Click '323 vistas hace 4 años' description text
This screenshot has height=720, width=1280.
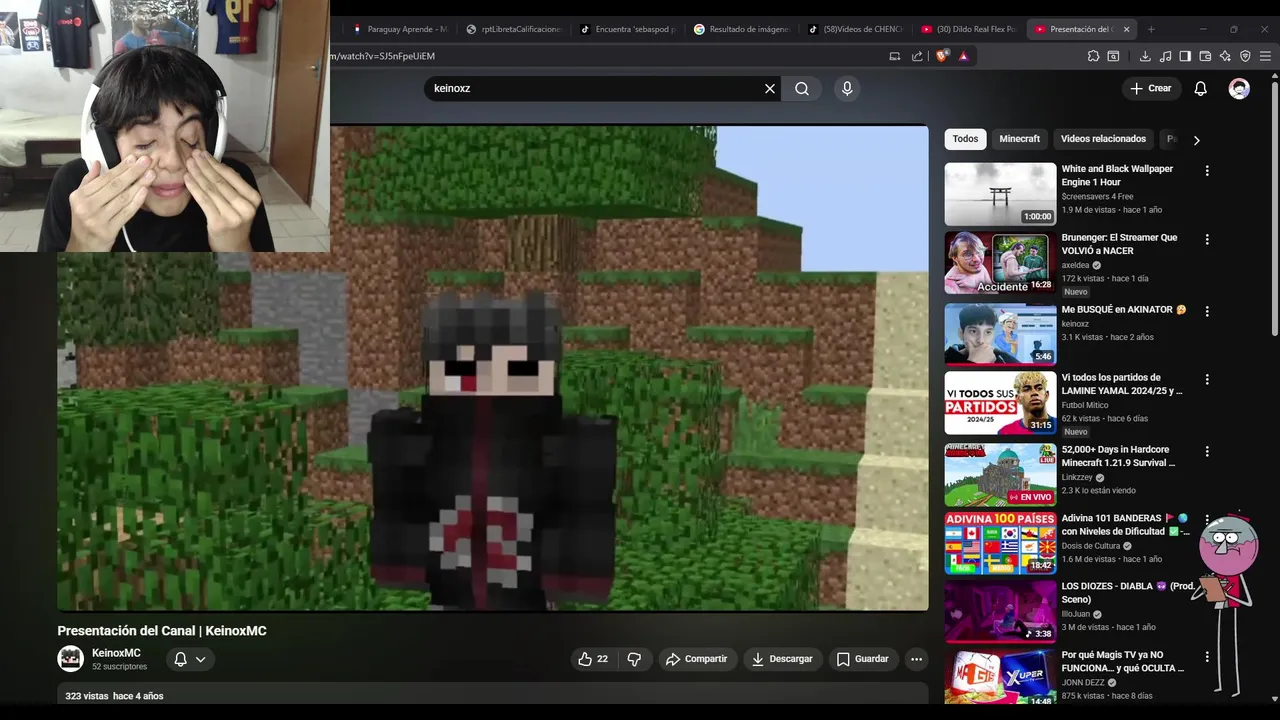tap(114, 696)
